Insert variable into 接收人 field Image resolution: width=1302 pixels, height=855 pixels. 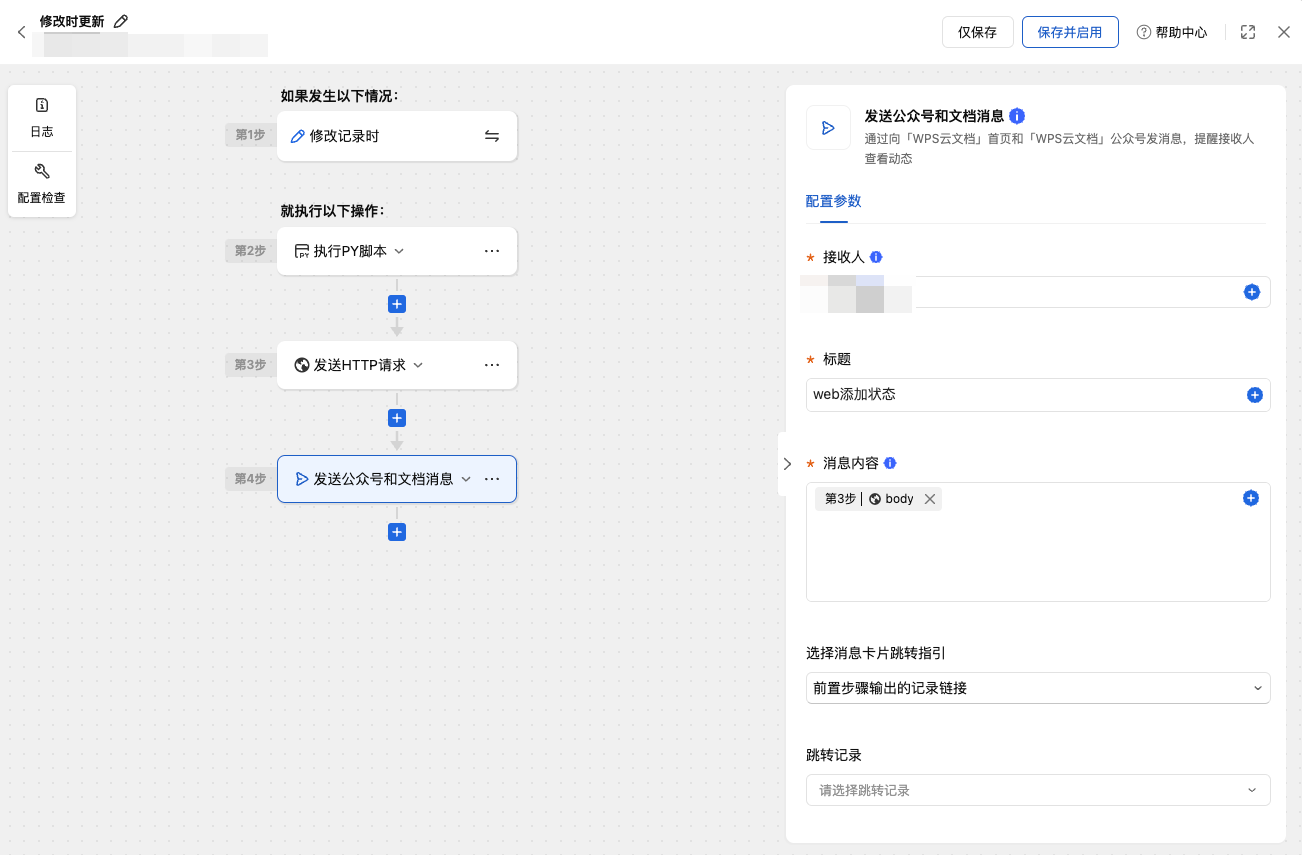pyautogui.click(x=1252, y=292)
